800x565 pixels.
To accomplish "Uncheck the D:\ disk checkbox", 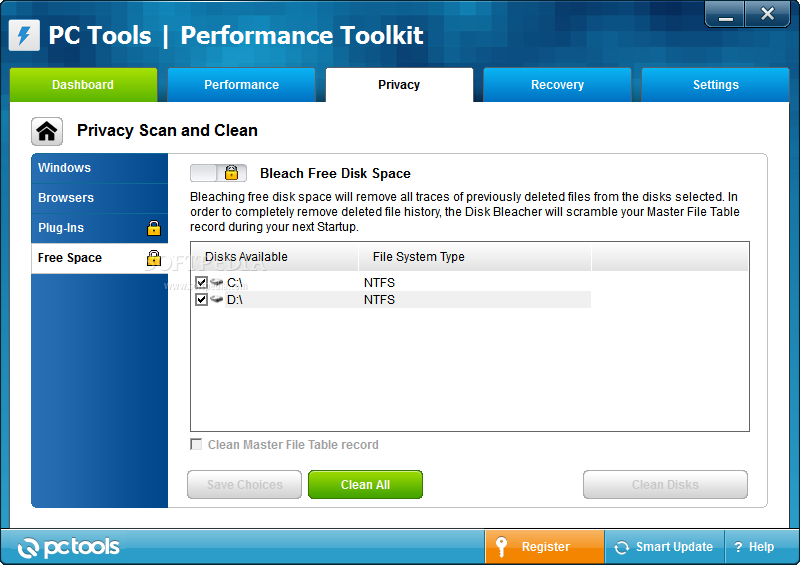I will [x=201, y=300].
